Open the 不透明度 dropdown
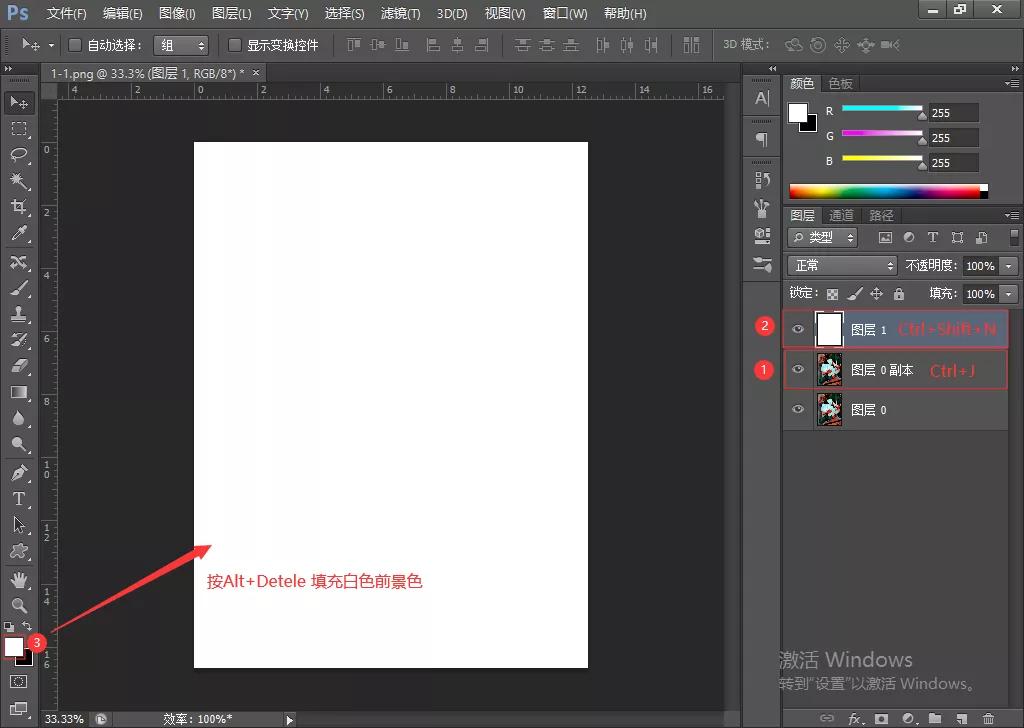 pyautogui.click(x=1007, y=265)
